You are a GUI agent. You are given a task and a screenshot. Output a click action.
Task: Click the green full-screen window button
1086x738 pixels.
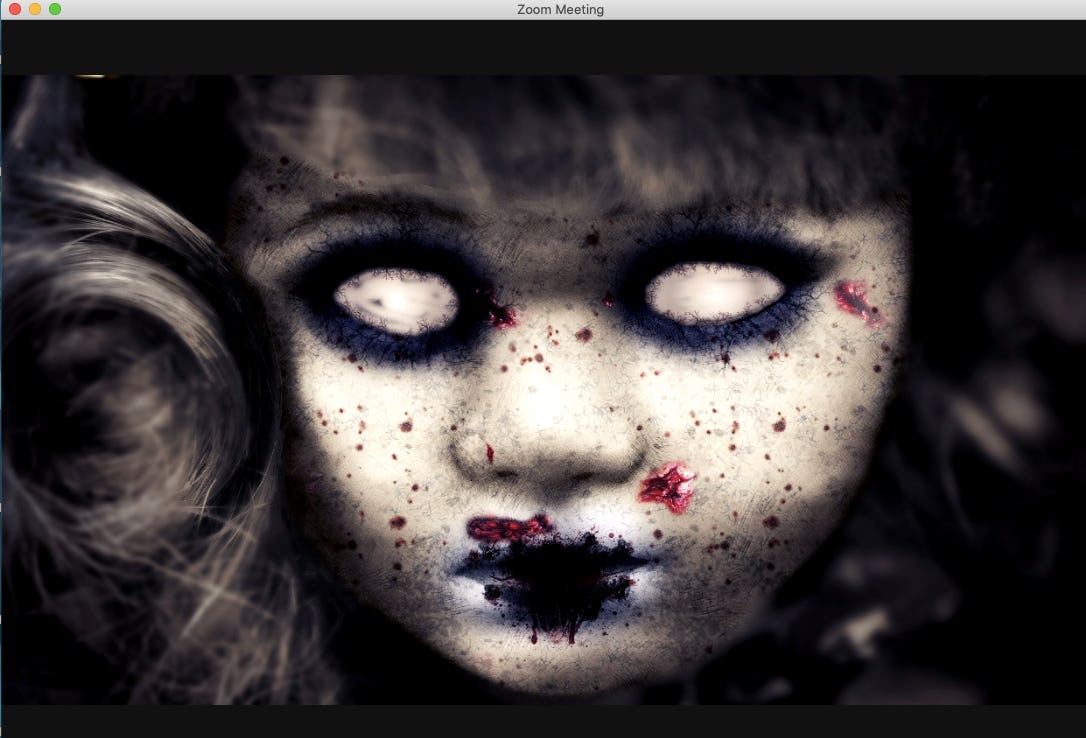click(x=55, y=9)
